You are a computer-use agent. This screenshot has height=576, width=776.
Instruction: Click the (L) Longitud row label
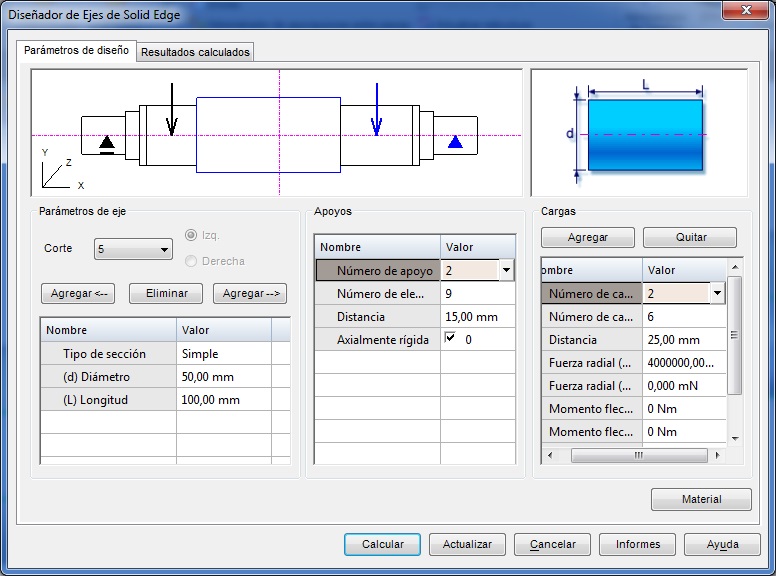pos(109,400)
